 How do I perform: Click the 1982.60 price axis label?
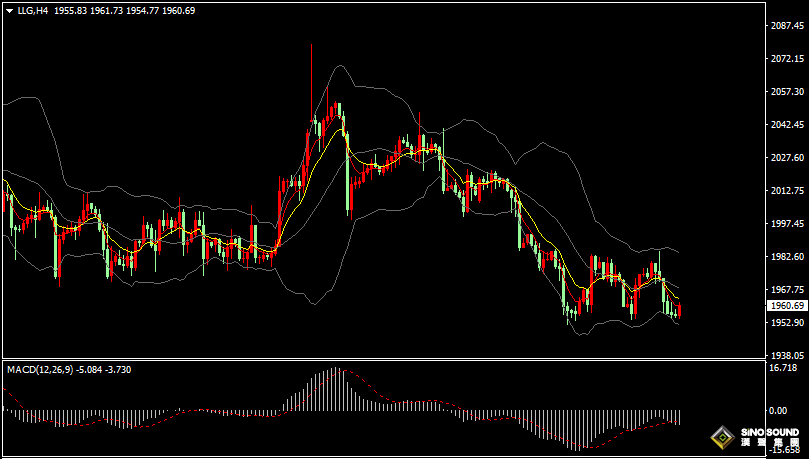(x=786, y=257)
